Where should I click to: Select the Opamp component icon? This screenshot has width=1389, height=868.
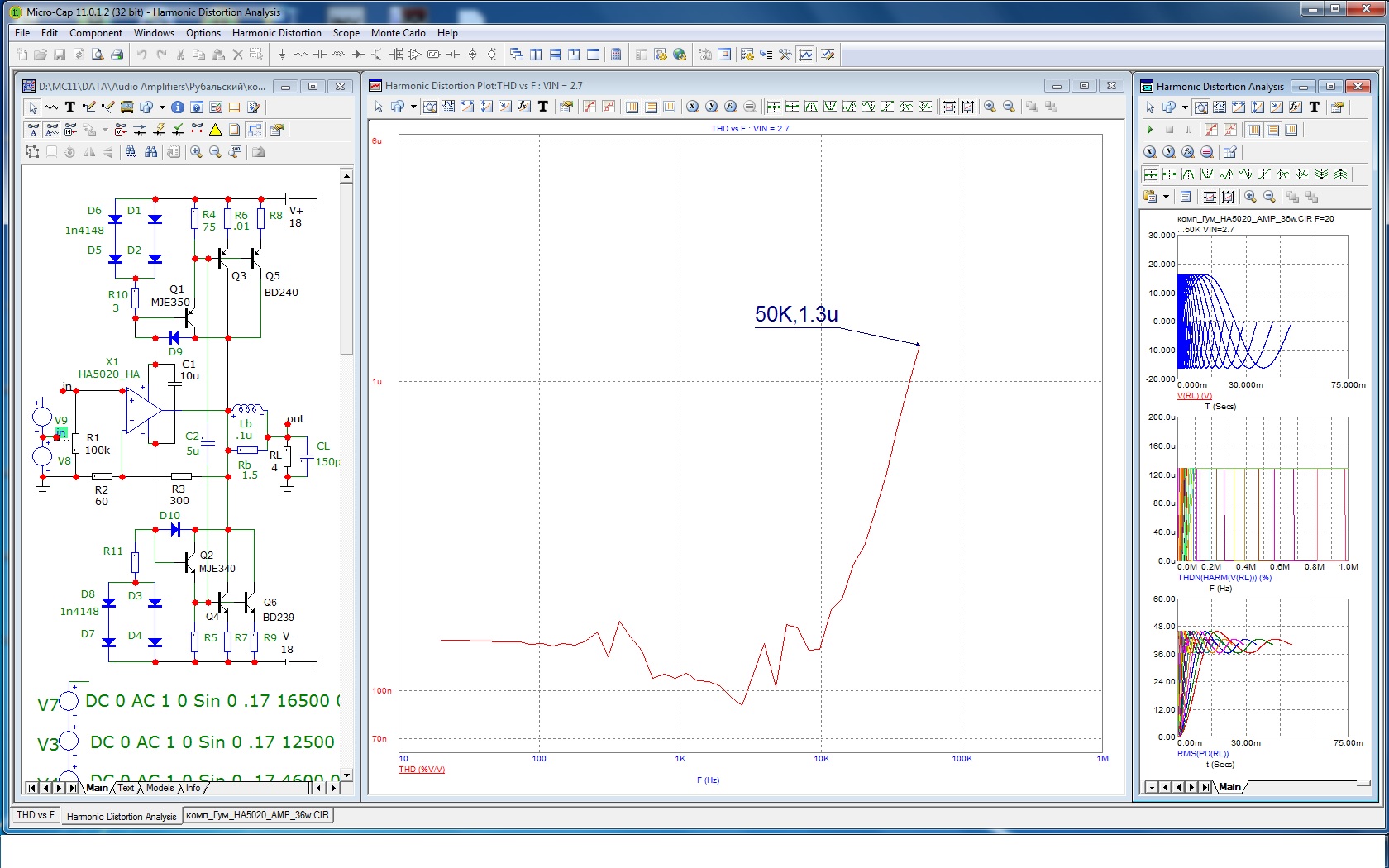point(415,55)
